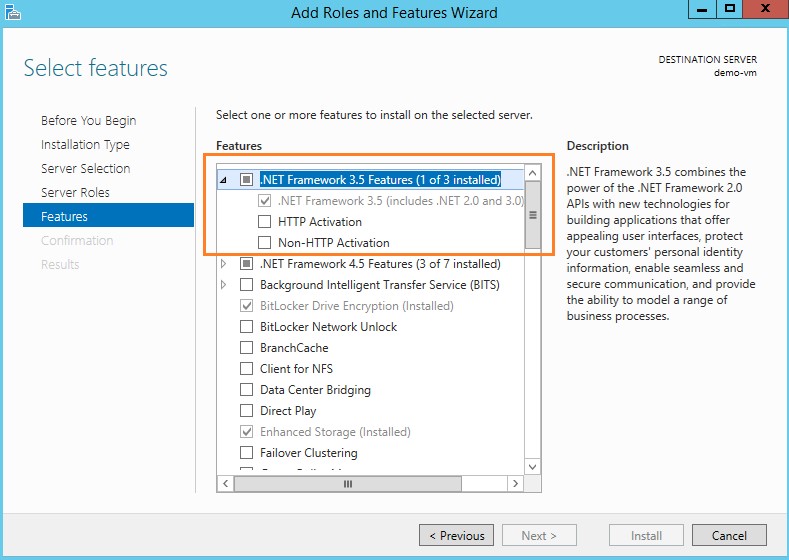Screen dimensions: 789x560
Task: Enable the HTTP Activation checkbox
Action: point(265,222)
